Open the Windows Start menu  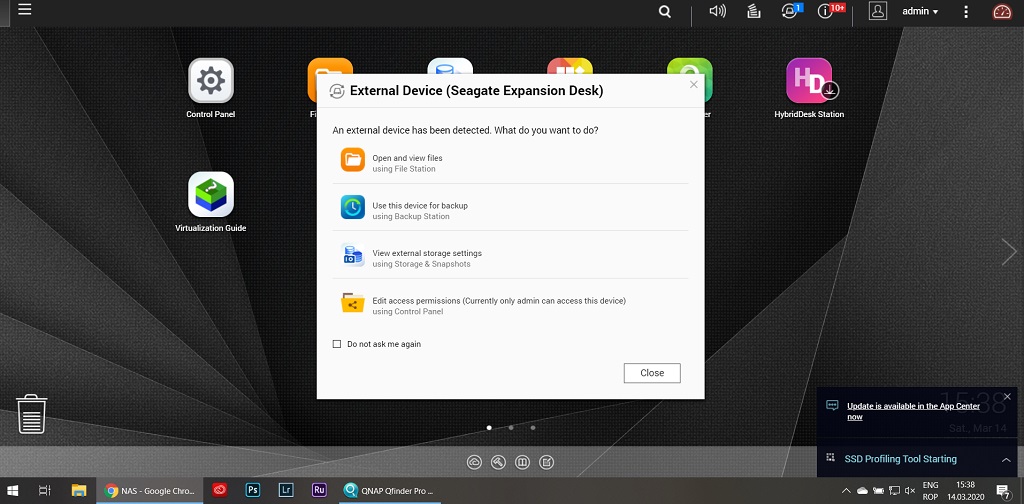point(12,490)
